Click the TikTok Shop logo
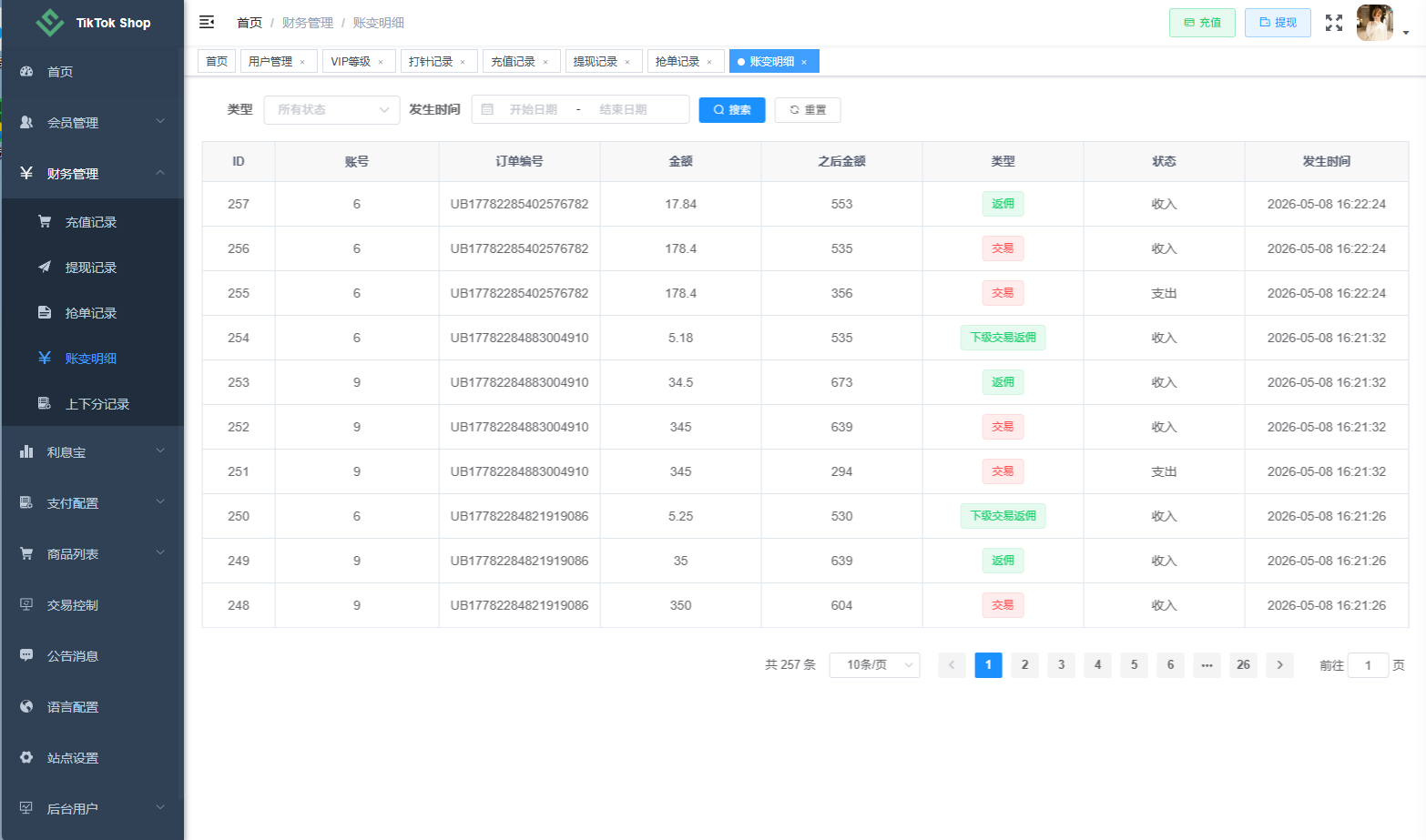The height and width of the screenshot is (840, 1426). (x=93, y=23)
